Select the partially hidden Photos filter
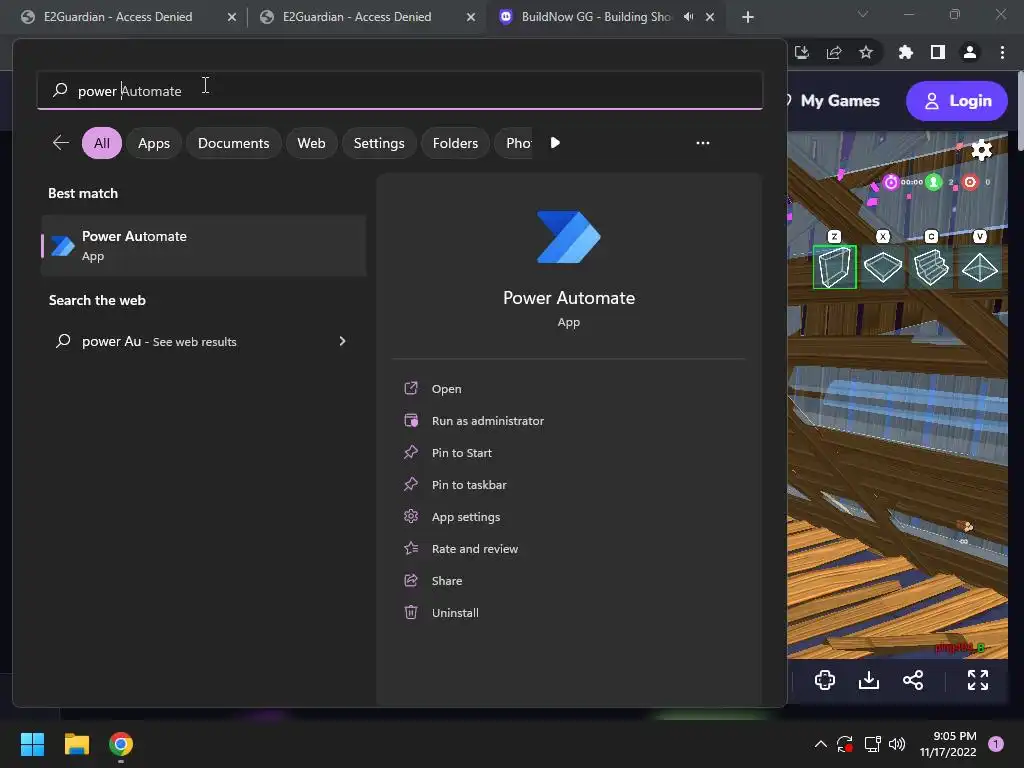This screenshot has height=768, width=1024. click(x=516, y=143)
